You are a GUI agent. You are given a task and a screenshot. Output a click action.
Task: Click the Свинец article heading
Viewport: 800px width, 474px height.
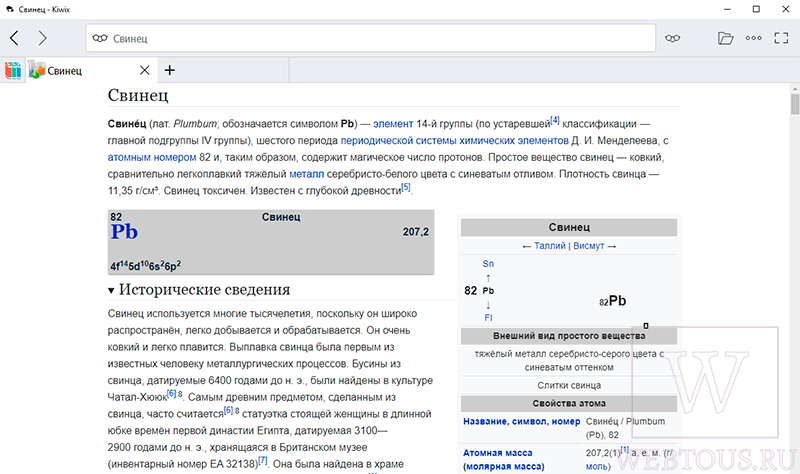(138, 95)
